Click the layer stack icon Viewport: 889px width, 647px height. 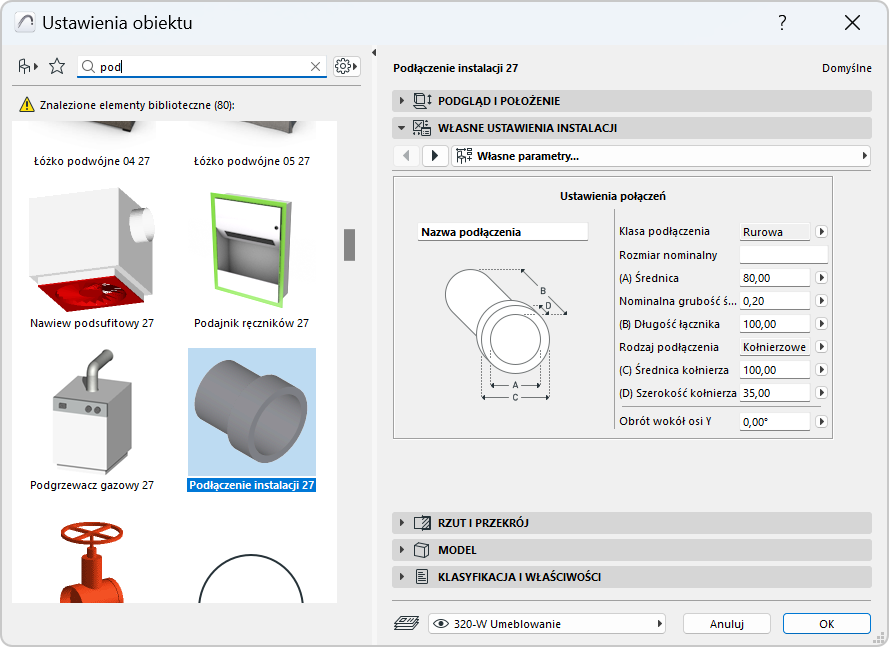point(407,624)
